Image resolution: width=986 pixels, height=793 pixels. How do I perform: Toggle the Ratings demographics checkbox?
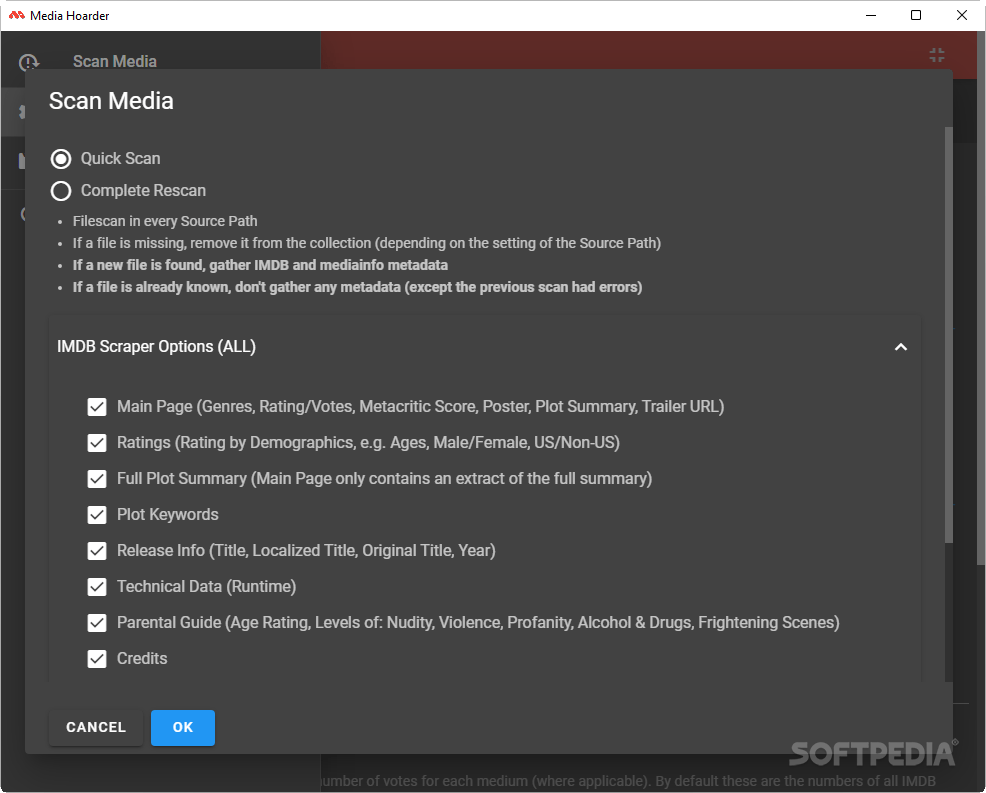(96, 443)
